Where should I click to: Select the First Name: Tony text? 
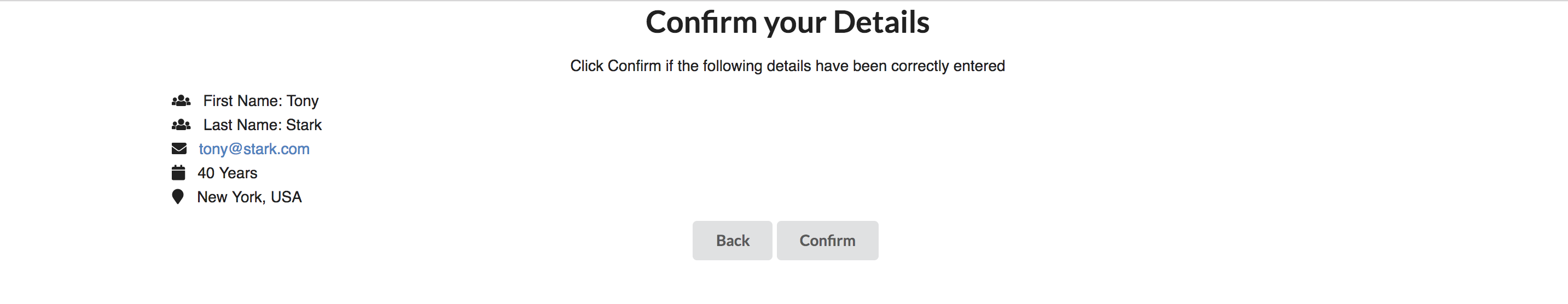[260, 101]
